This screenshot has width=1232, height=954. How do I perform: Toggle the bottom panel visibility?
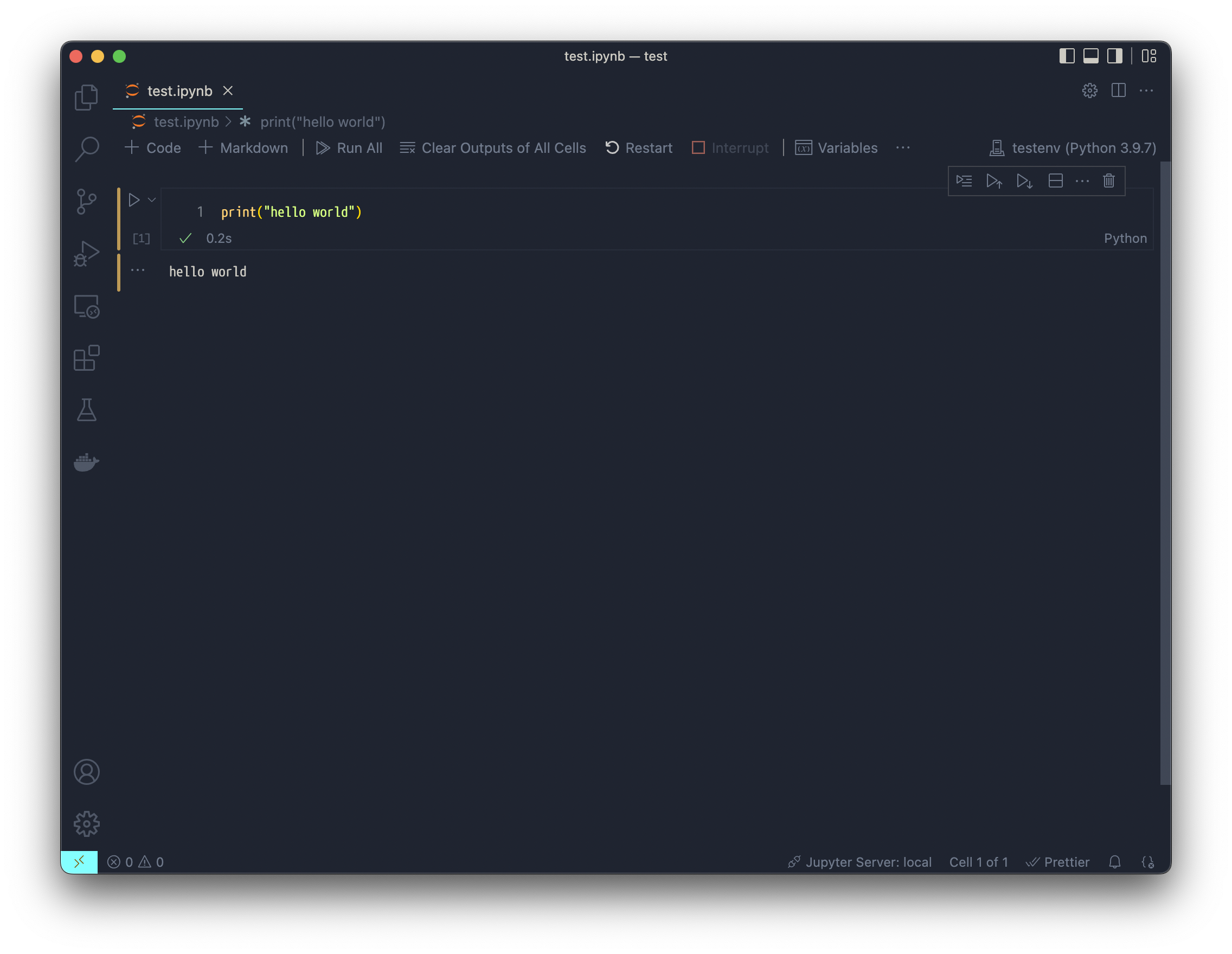point(1090,56)
